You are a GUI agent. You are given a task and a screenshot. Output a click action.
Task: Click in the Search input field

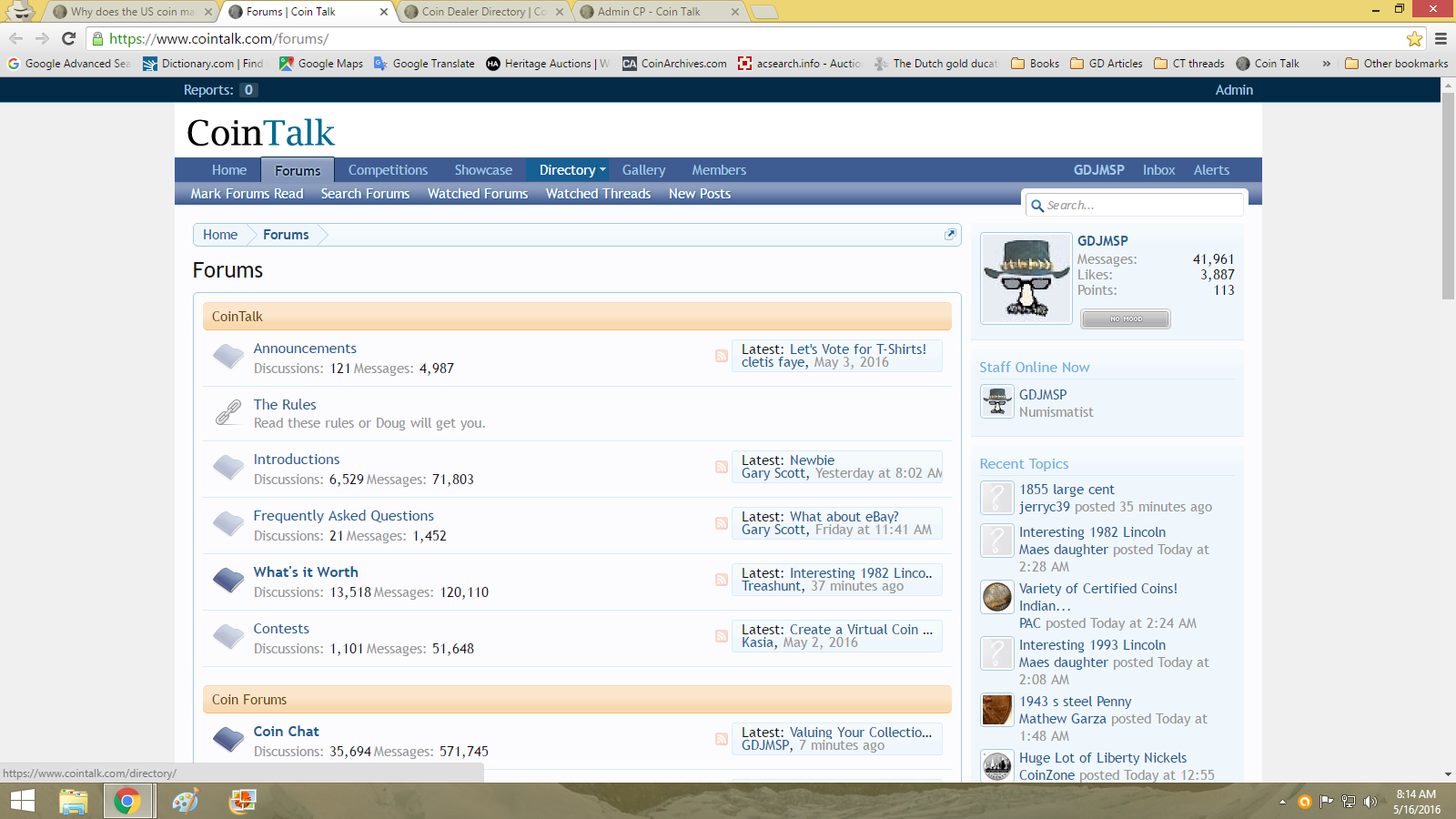coord(1134,206)
